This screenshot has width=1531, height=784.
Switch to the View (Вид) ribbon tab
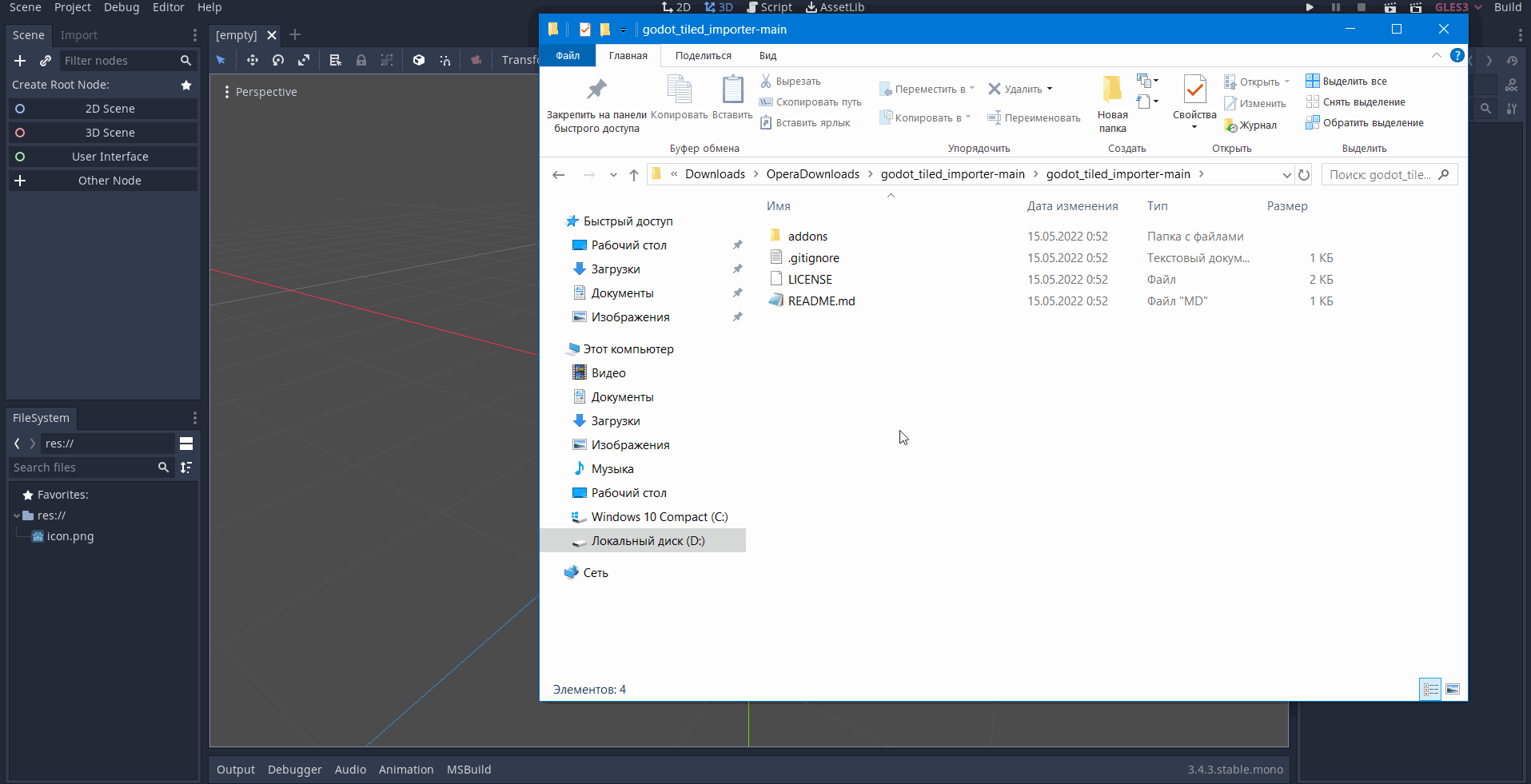[767, 55]
